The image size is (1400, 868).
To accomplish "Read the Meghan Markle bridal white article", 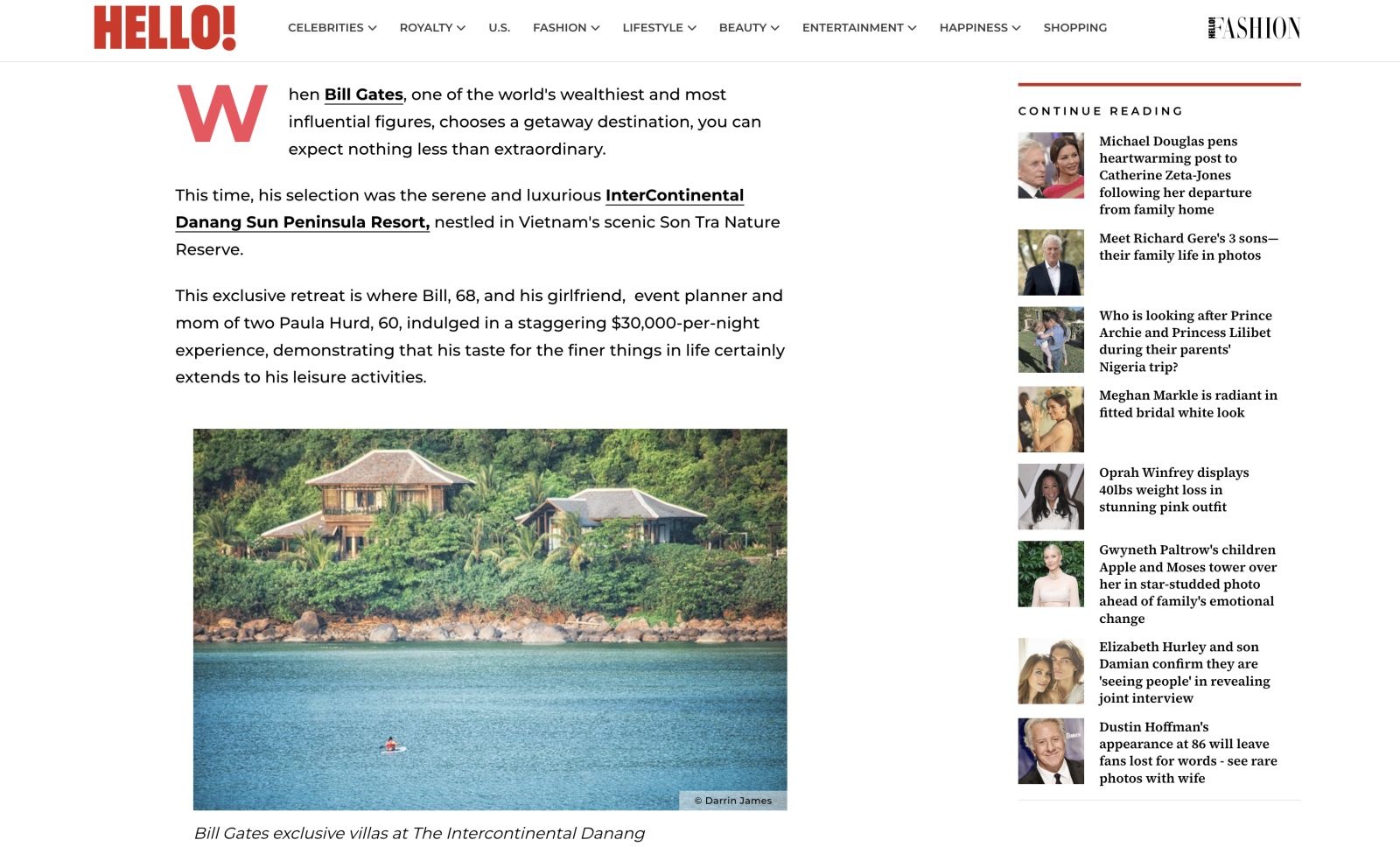I will pos(1188,403).
